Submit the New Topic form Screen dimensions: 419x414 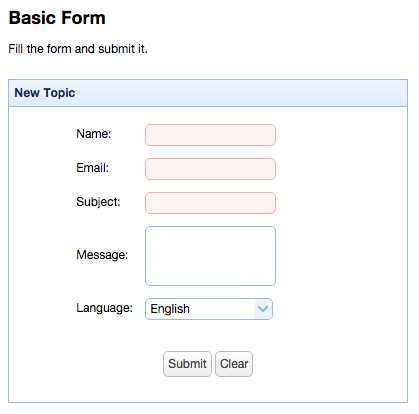click(187, 364)
